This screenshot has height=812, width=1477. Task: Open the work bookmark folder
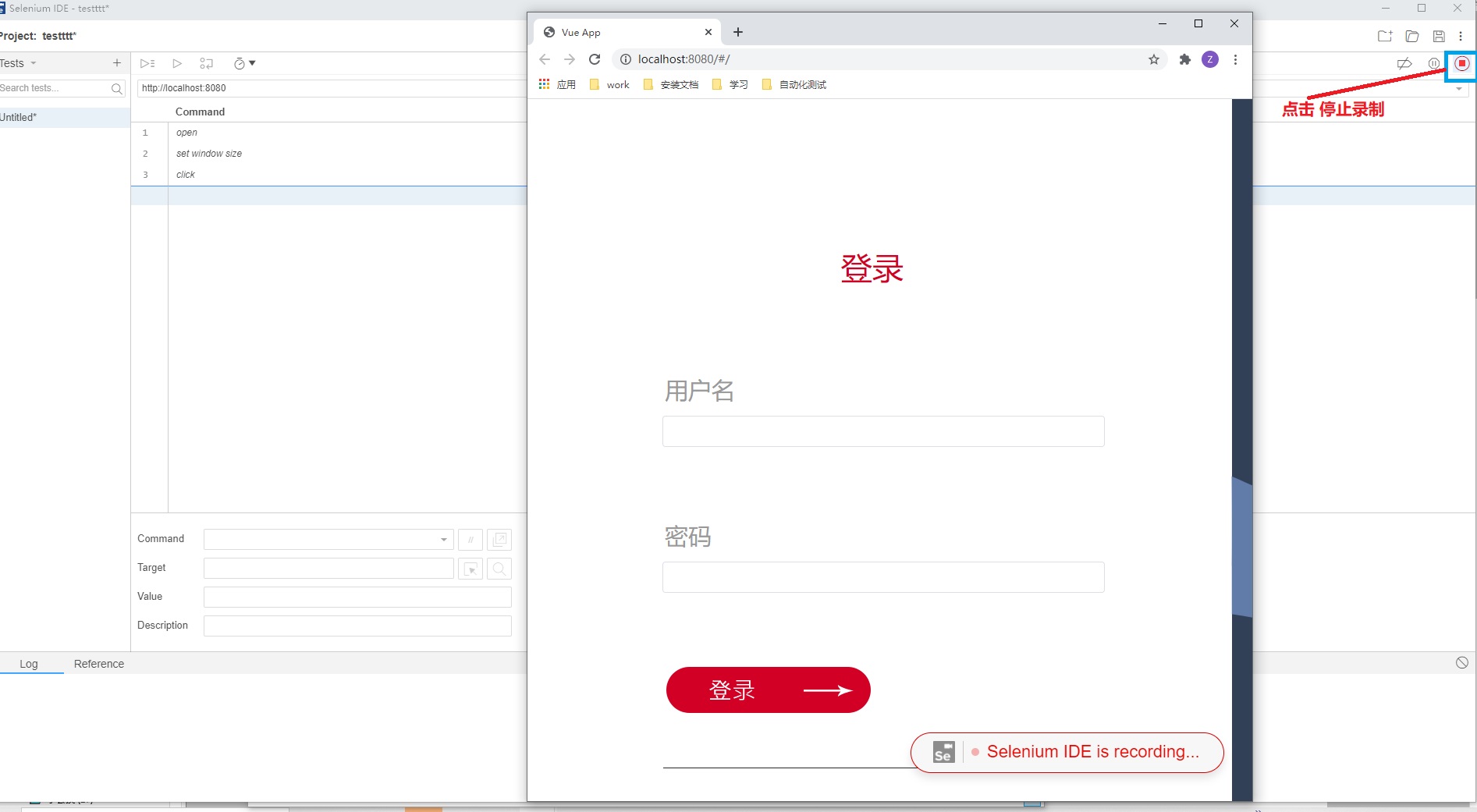[609, 84]
